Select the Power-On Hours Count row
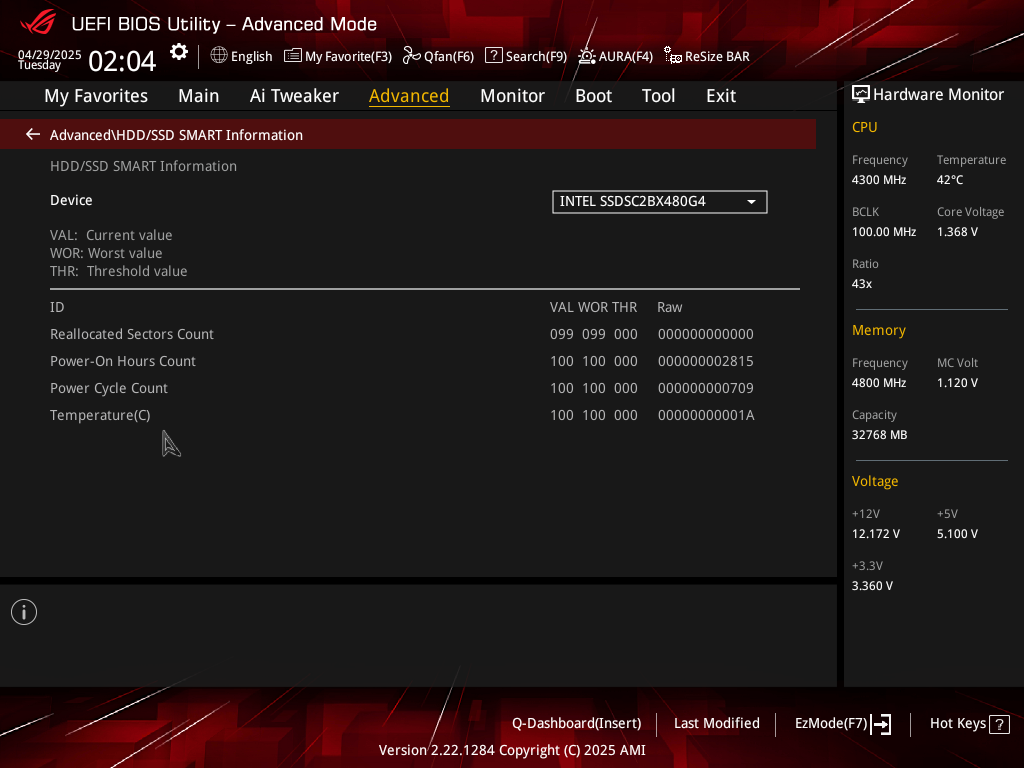1024x768 pixels. 424,361
